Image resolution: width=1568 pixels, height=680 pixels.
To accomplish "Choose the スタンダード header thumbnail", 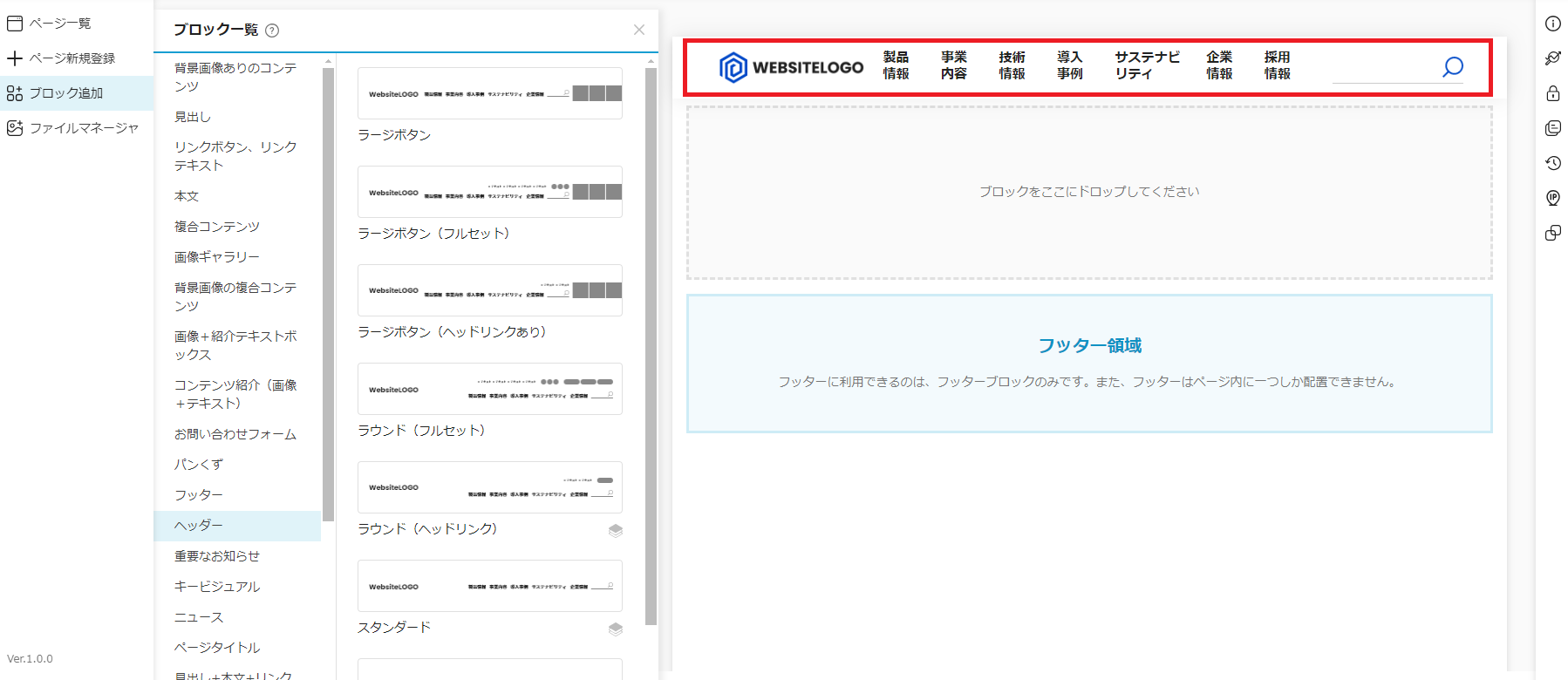I will 490,586.
